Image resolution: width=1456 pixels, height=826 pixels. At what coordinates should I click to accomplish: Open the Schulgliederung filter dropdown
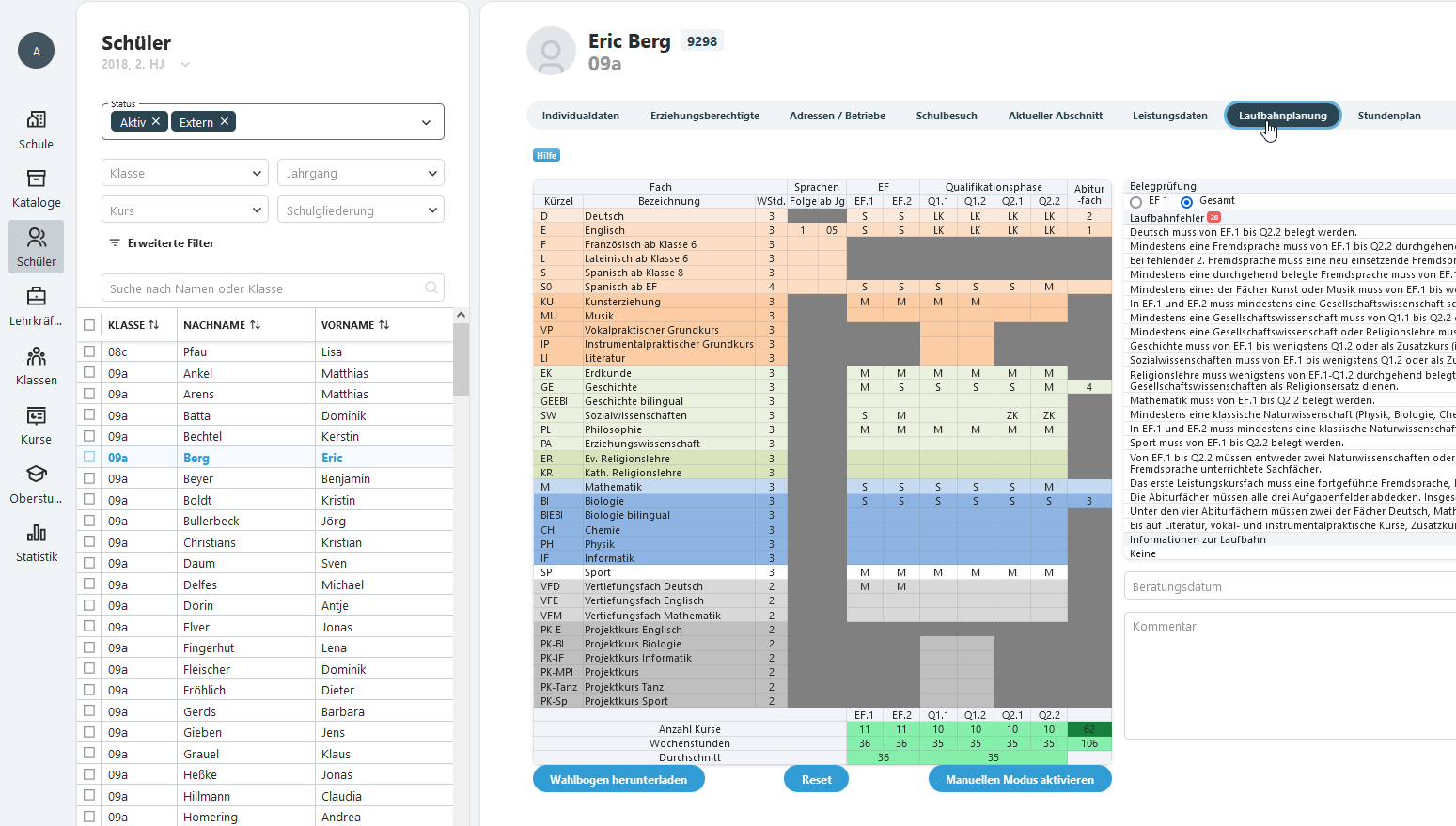[361, 210]
